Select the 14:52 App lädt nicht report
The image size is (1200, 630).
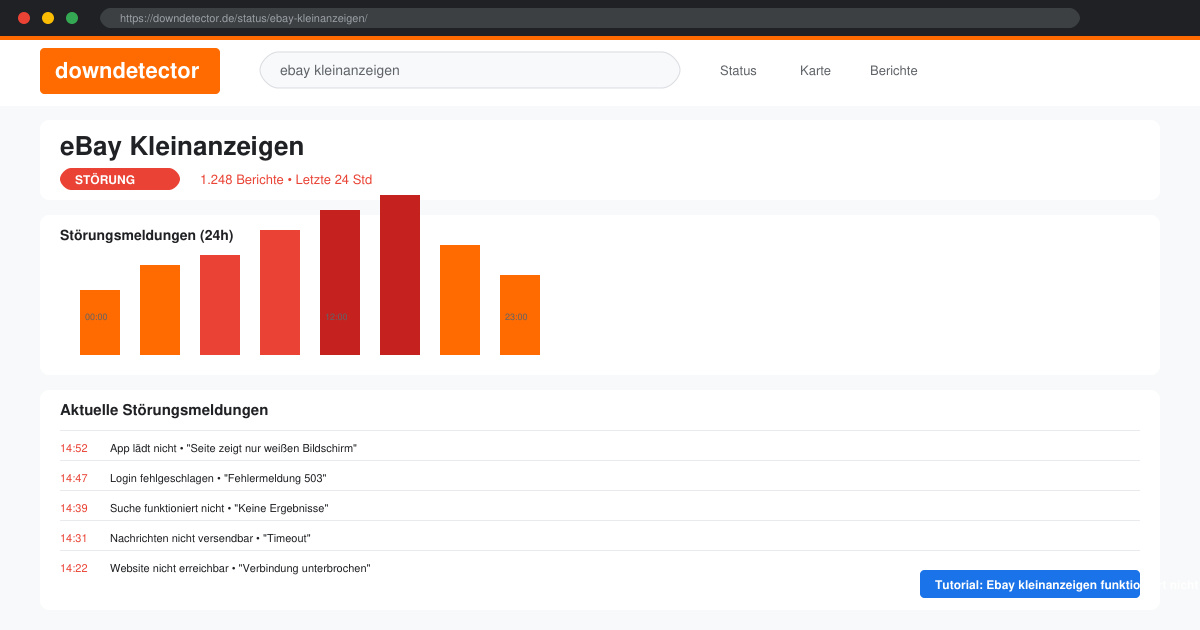tap(600, 448)
